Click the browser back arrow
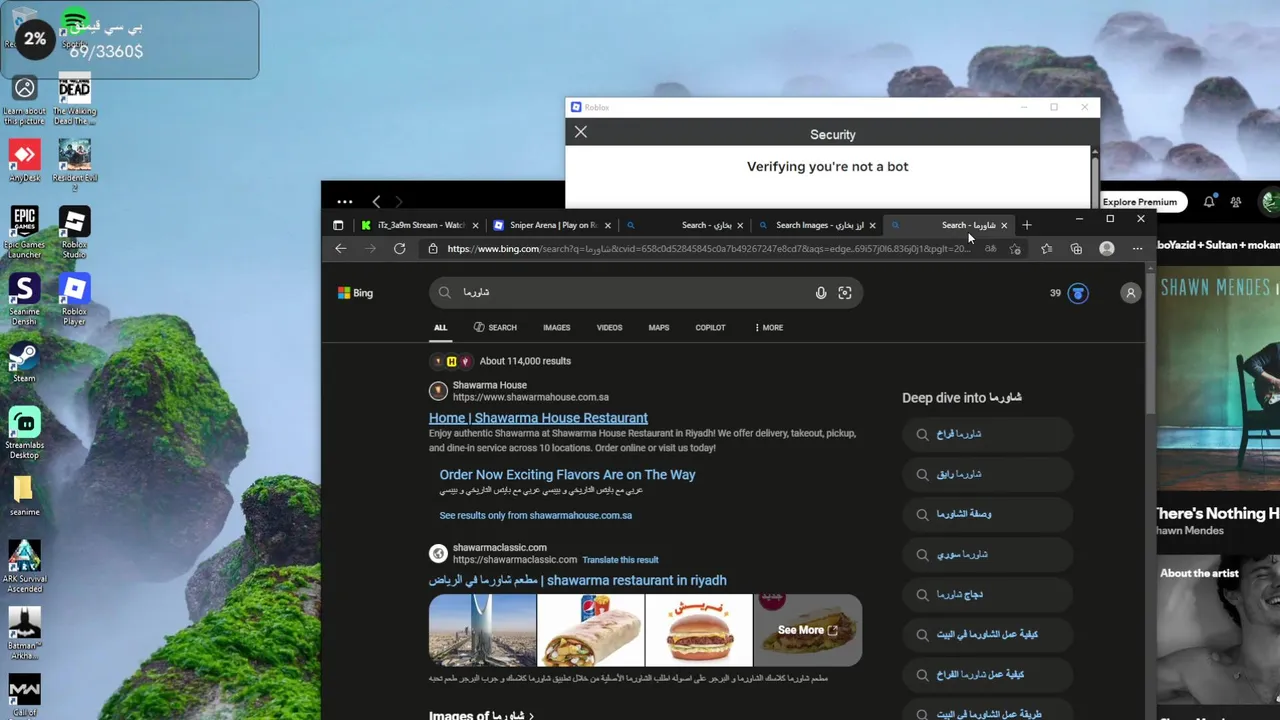1280x720 pixels. (341, 249)
